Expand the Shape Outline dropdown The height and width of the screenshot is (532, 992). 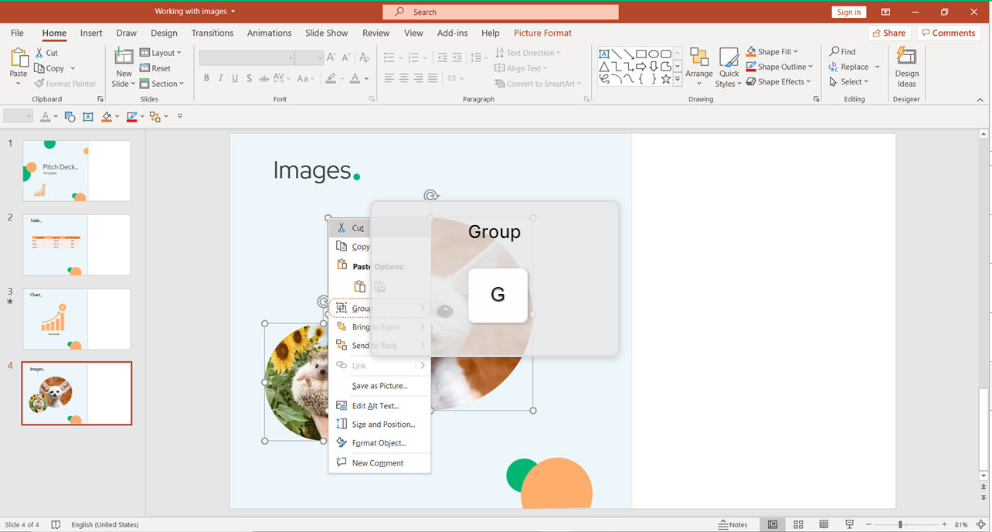point(813,67)
